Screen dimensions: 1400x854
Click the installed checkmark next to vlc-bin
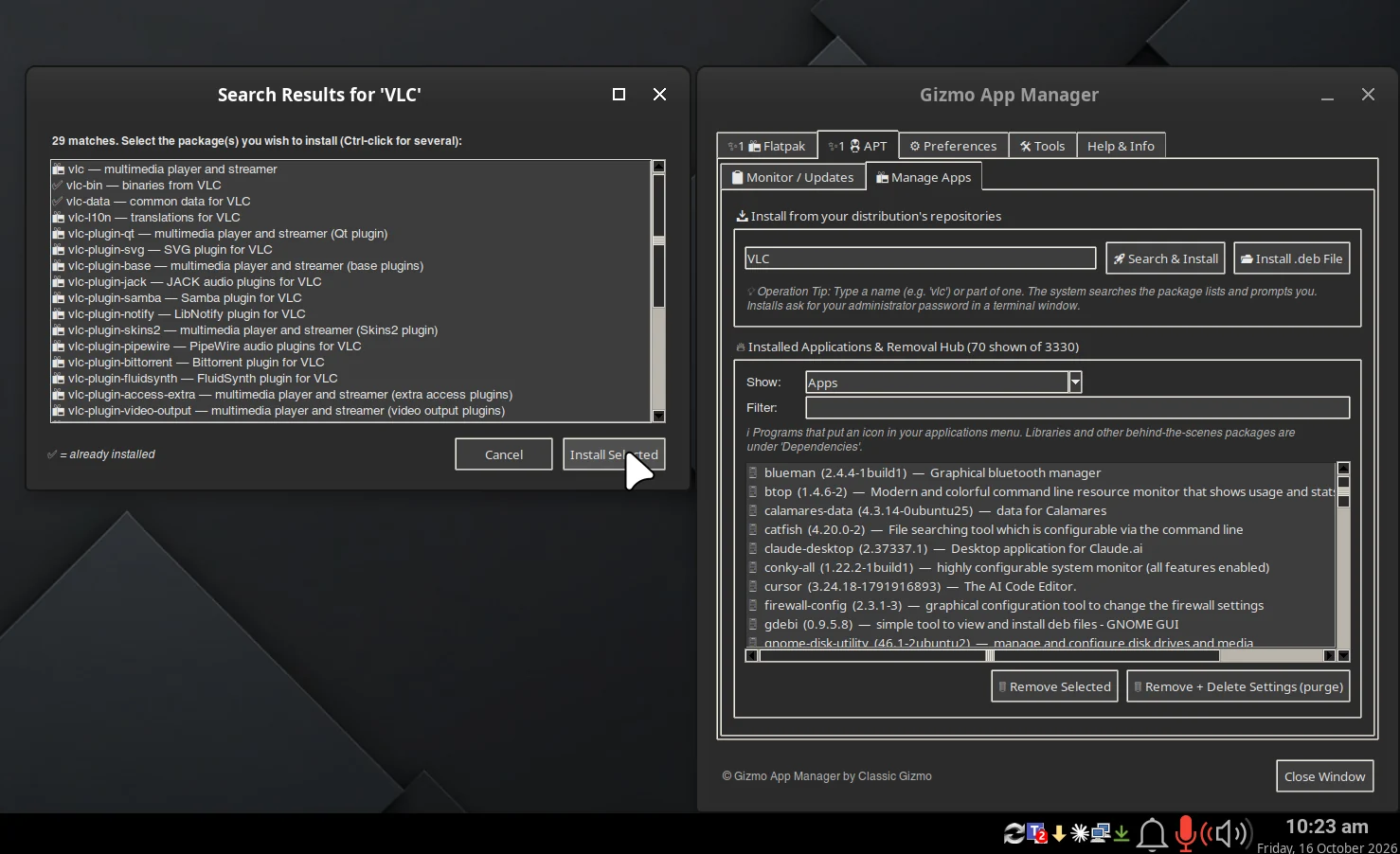click(x=59, y=186)
